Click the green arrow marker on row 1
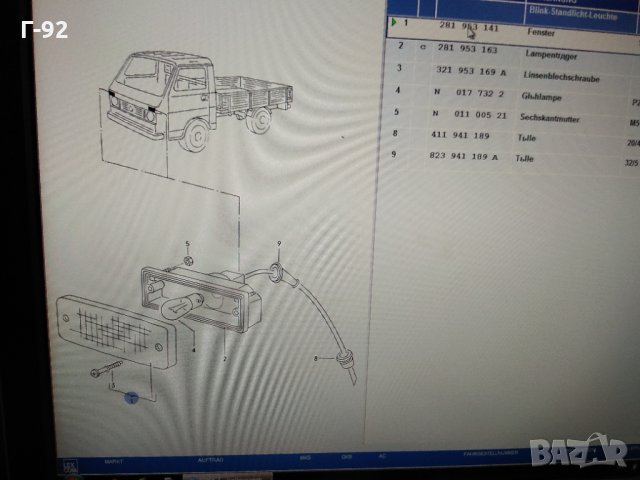 tap(394, 22)
